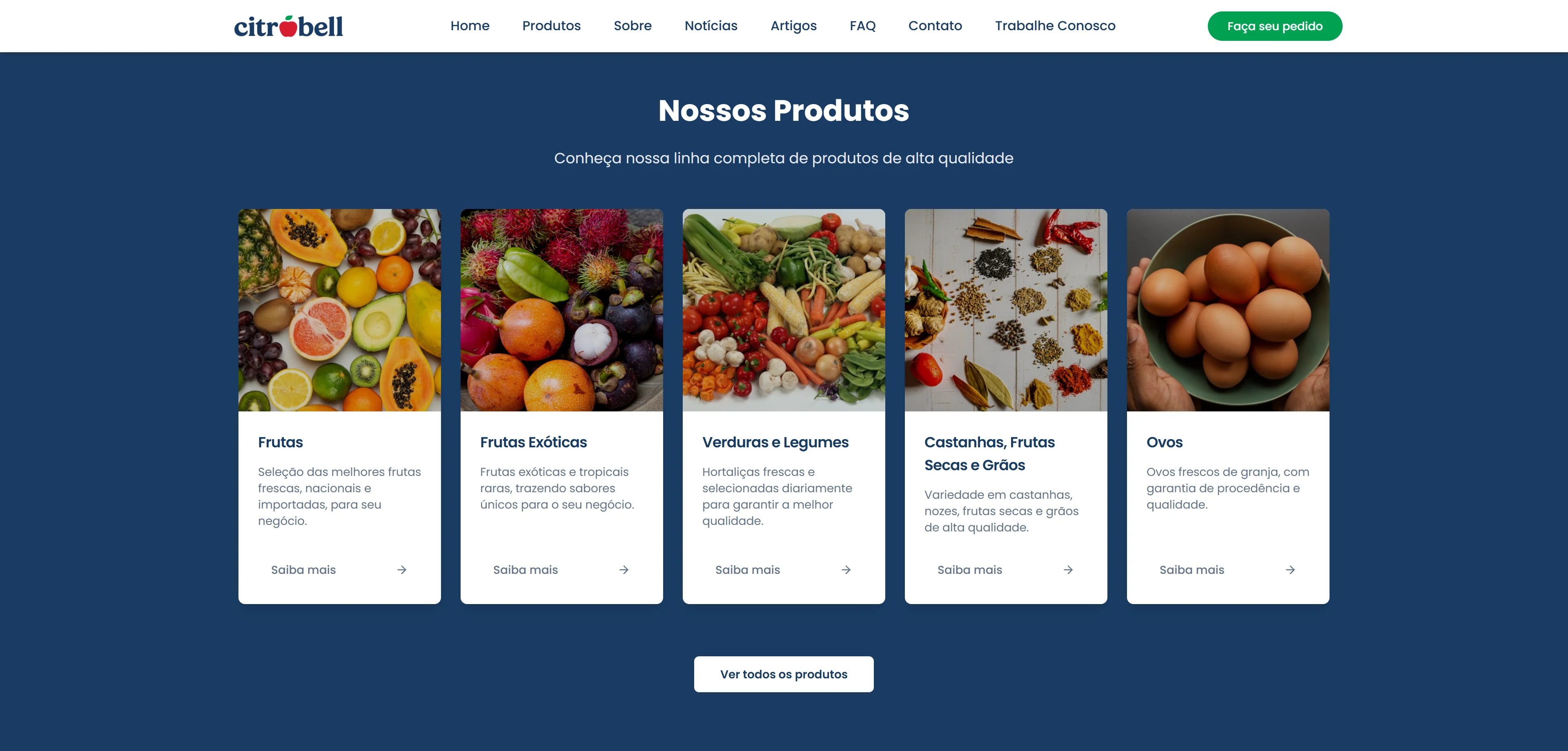Select Artigos in the top menu
Image resolution: width=1568 pixels, height=751 pixels.
(x=793, y=26)
